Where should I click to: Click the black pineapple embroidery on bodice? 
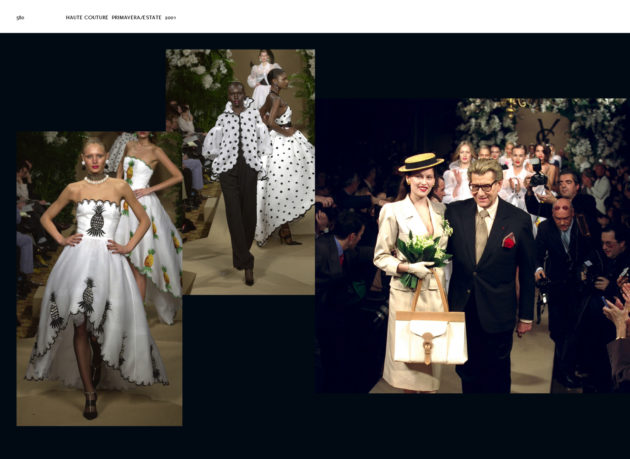pyautogui.click(x=97, y=220)
